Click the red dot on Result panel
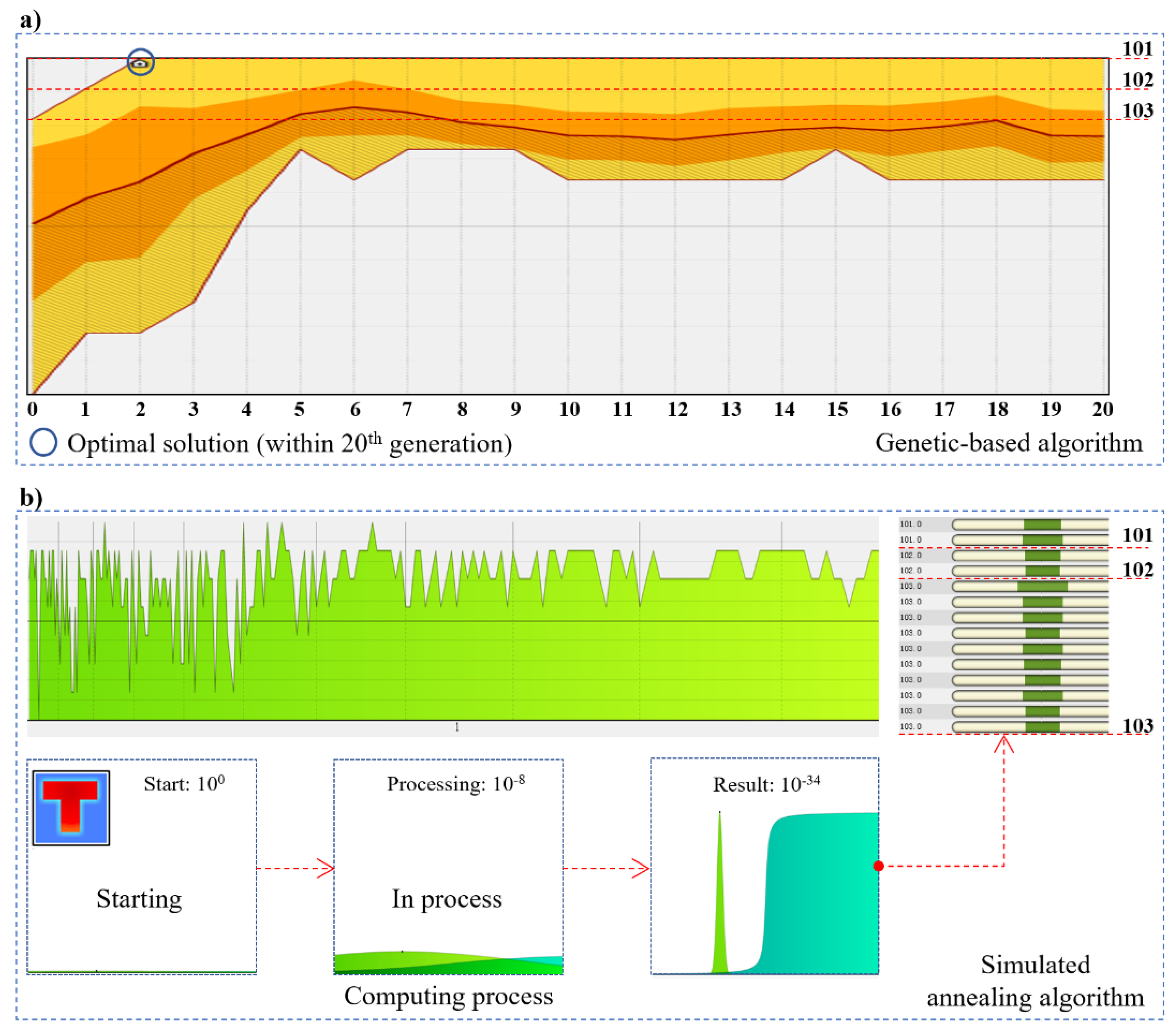 pos(878,866)
